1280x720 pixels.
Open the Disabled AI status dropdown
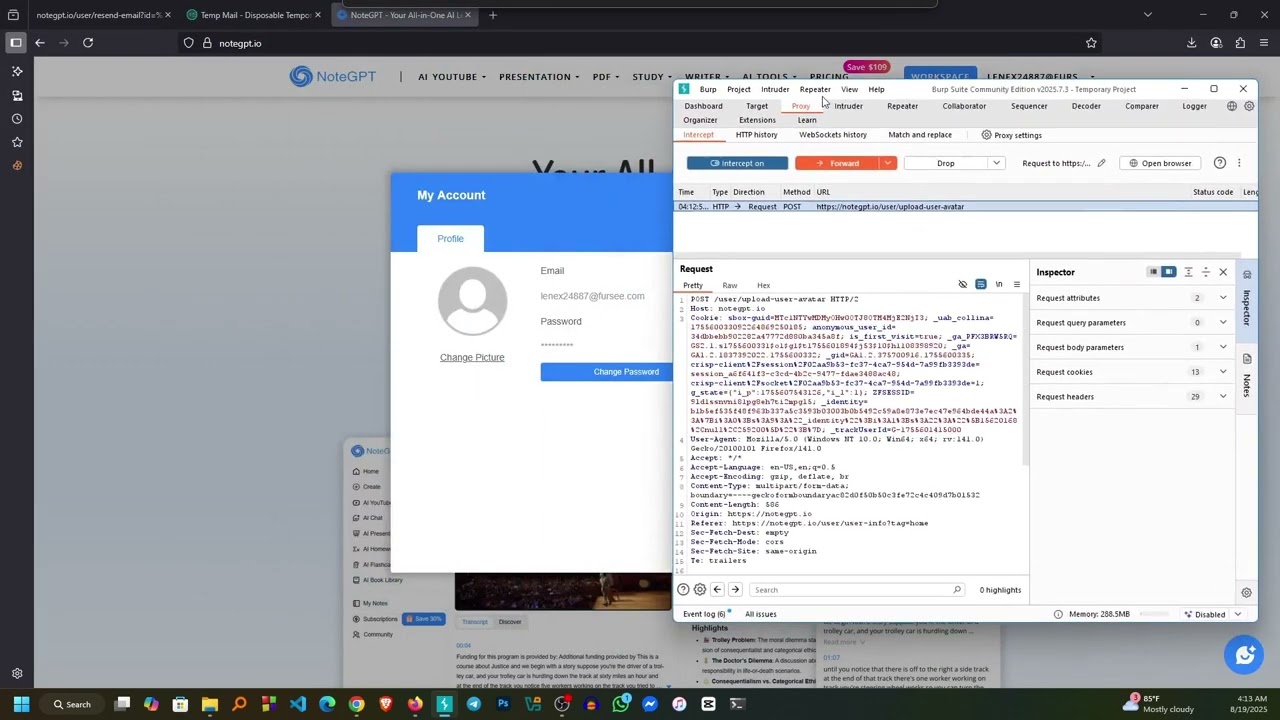click(1209, 614)
